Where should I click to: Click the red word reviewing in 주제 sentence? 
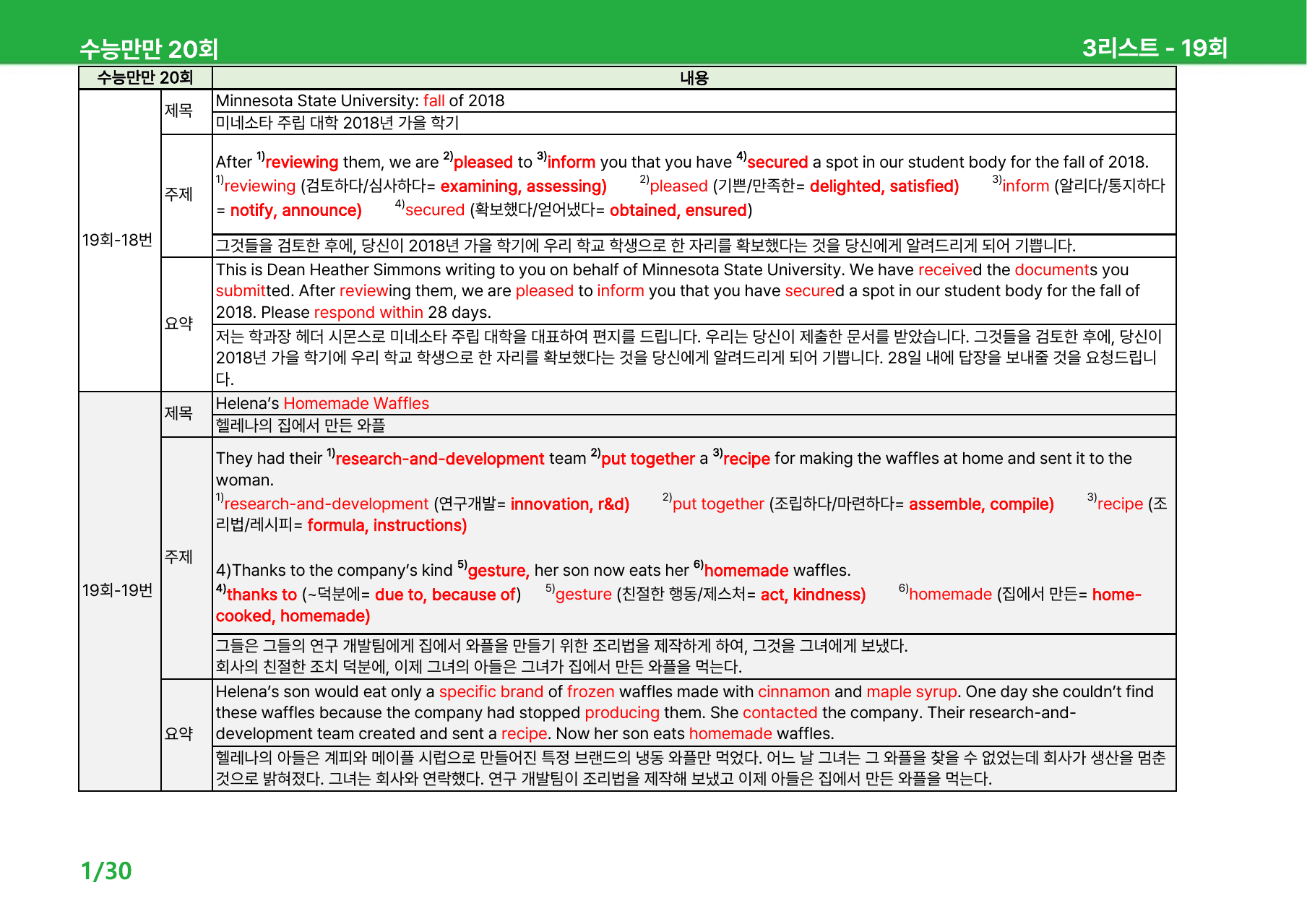[x=302, y=163]
